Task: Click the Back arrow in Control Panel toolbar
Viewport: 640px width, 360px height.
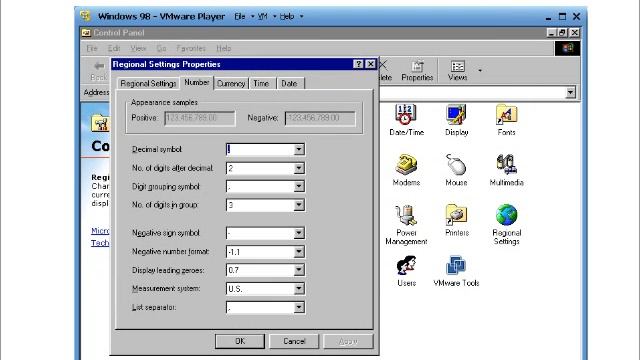Action: click(99, 67)
